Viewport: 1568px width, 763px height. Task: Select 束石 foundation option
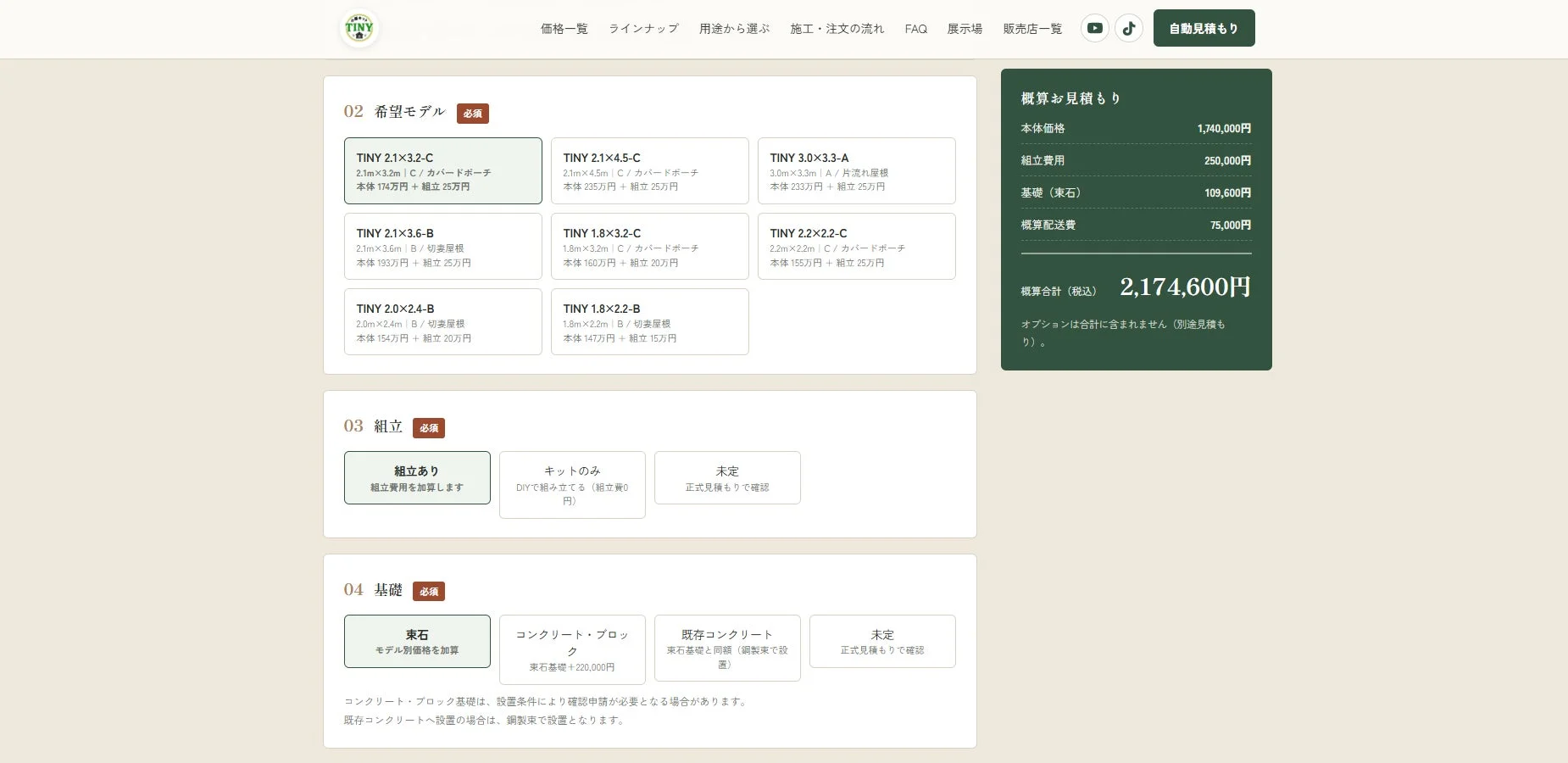tap(417, 641)
